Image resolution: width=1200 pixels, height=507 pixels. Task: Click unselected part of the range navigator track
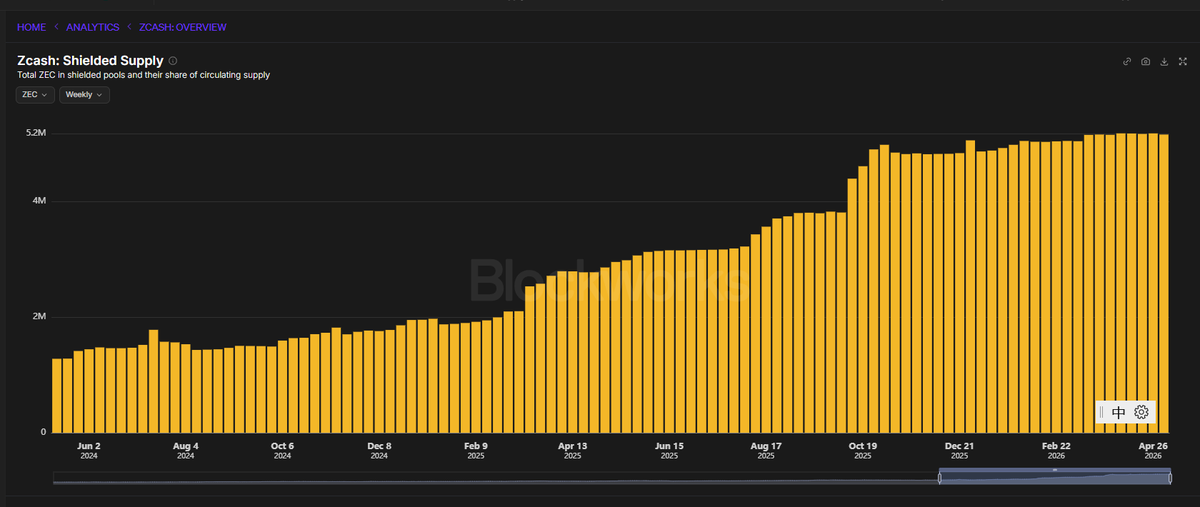click(x=495, y=479)
